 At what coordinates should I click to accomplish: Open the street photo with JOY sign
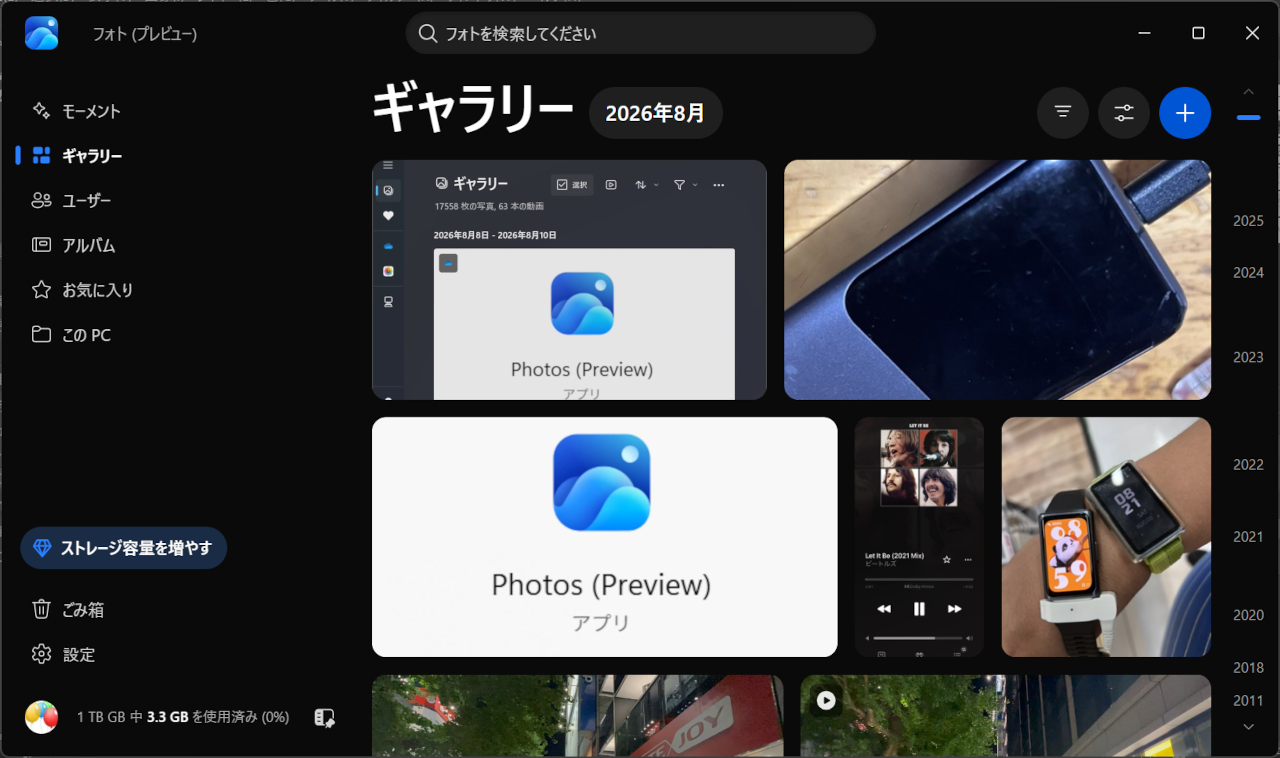pos(577,715)
